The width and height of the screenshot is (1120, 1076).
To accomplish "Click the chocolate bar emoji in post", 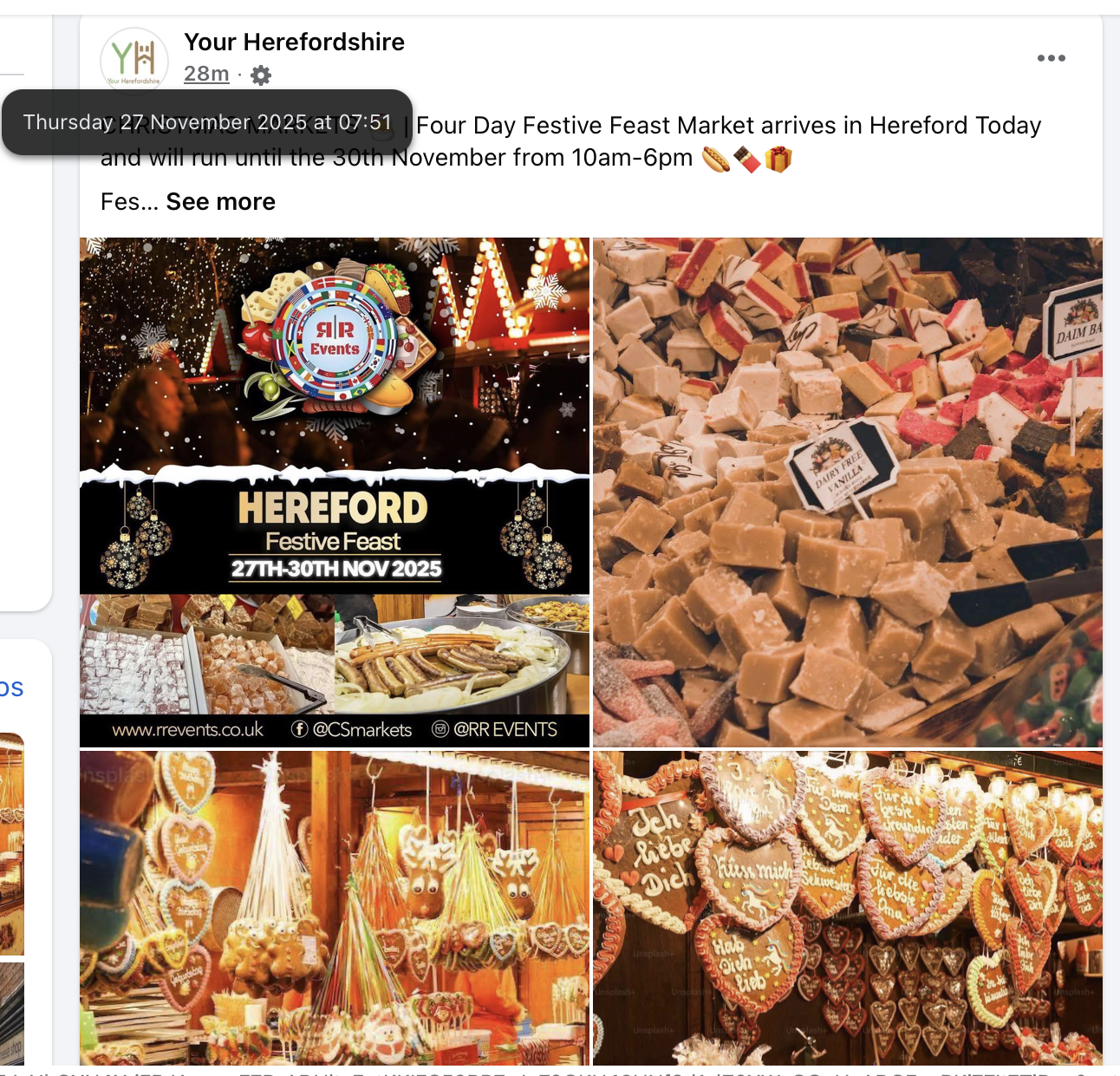I will (x=747, y=160).
